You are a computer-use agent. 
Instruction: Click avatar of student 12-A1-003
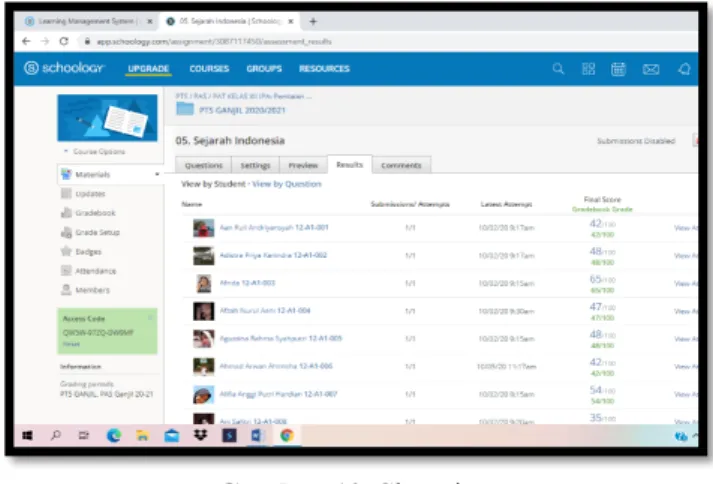click(x=203, y=283)
